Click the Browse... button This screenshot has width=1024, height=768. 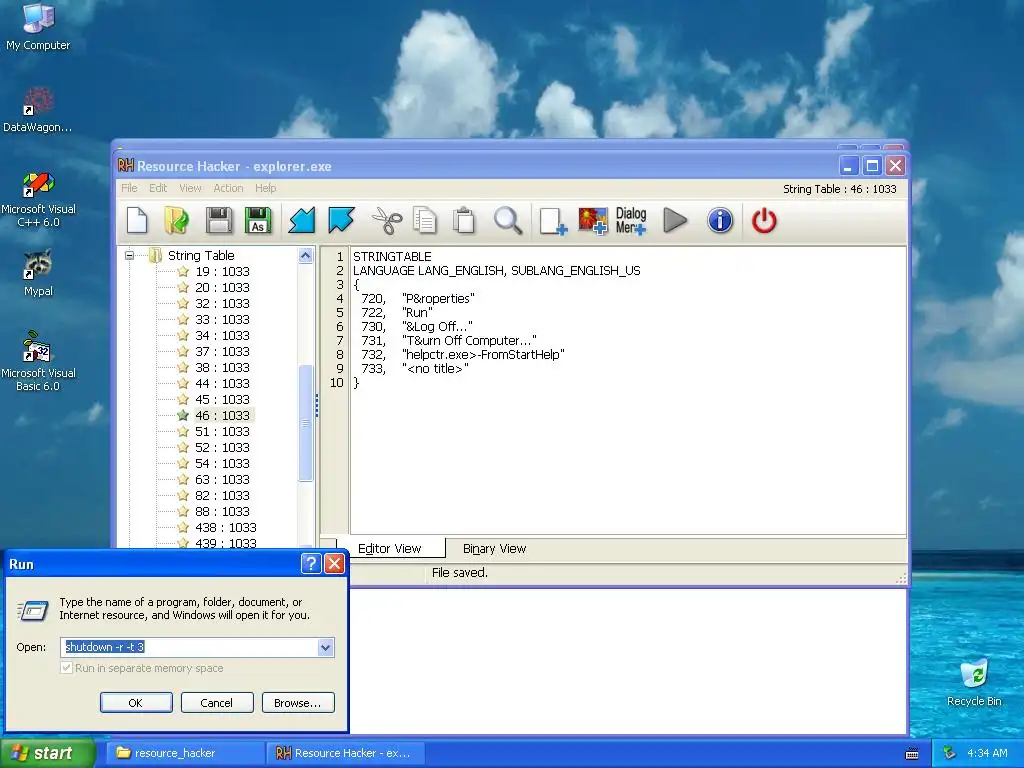pyautogui.click(x=298, y=703)
